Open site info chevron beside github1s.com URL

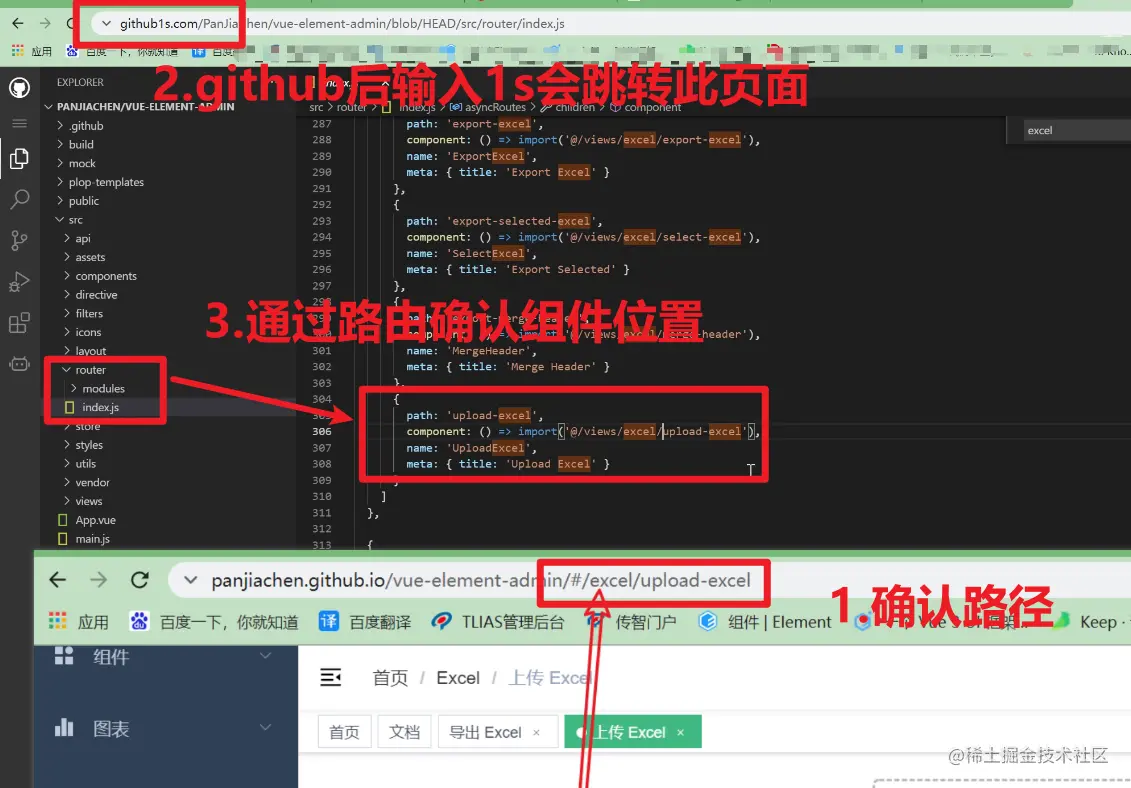[x=106, y=24]
